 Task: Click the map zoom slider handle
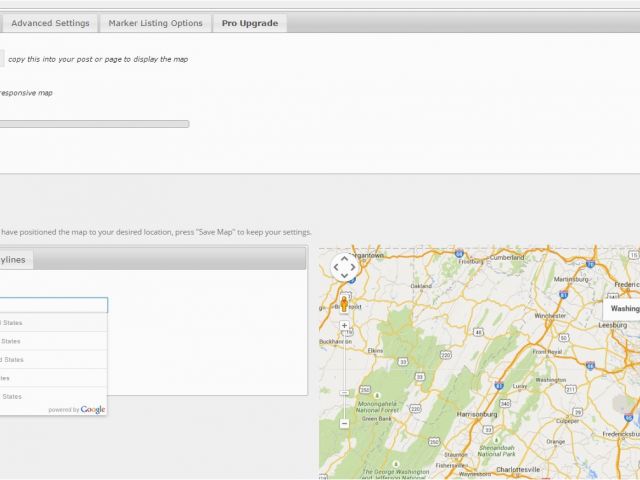pyautogui.click(x=344, y=393)
